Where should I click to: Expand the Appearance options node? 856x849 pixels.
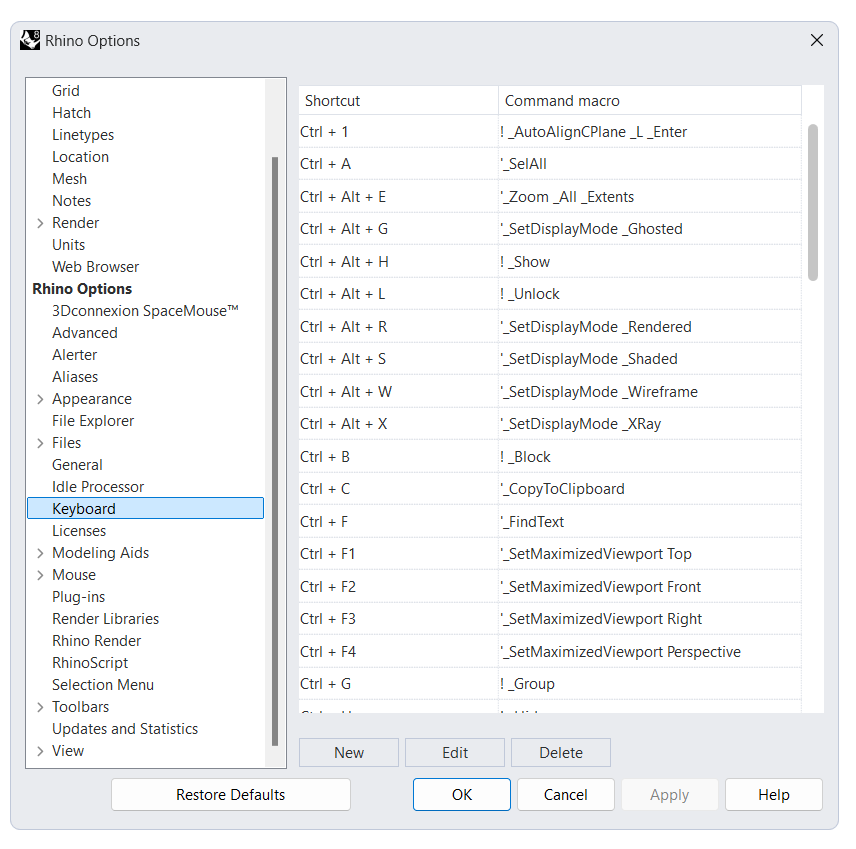40,399
